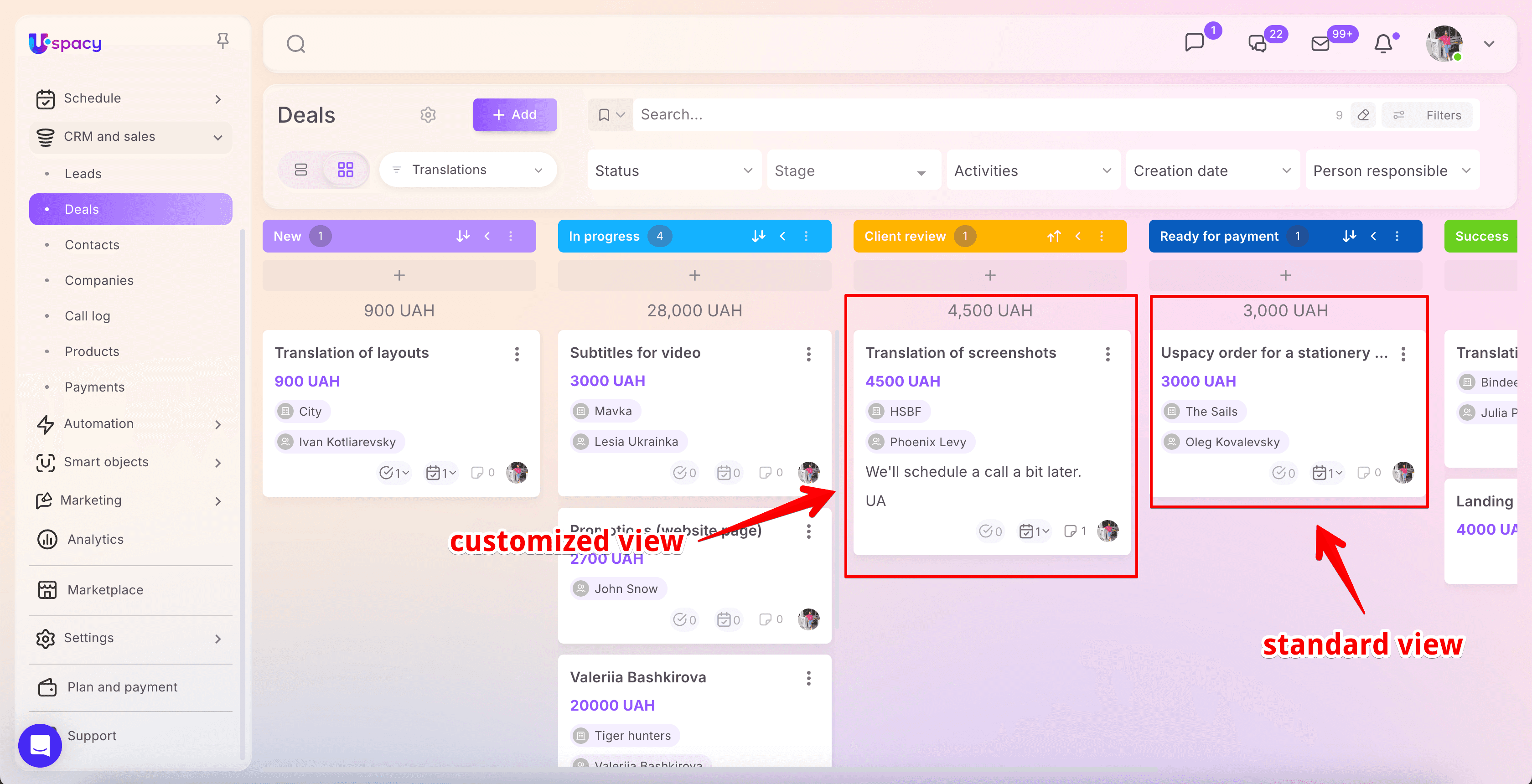Clear filters with the eraser icon
1532x784 pixels.
click(1363, 115)
